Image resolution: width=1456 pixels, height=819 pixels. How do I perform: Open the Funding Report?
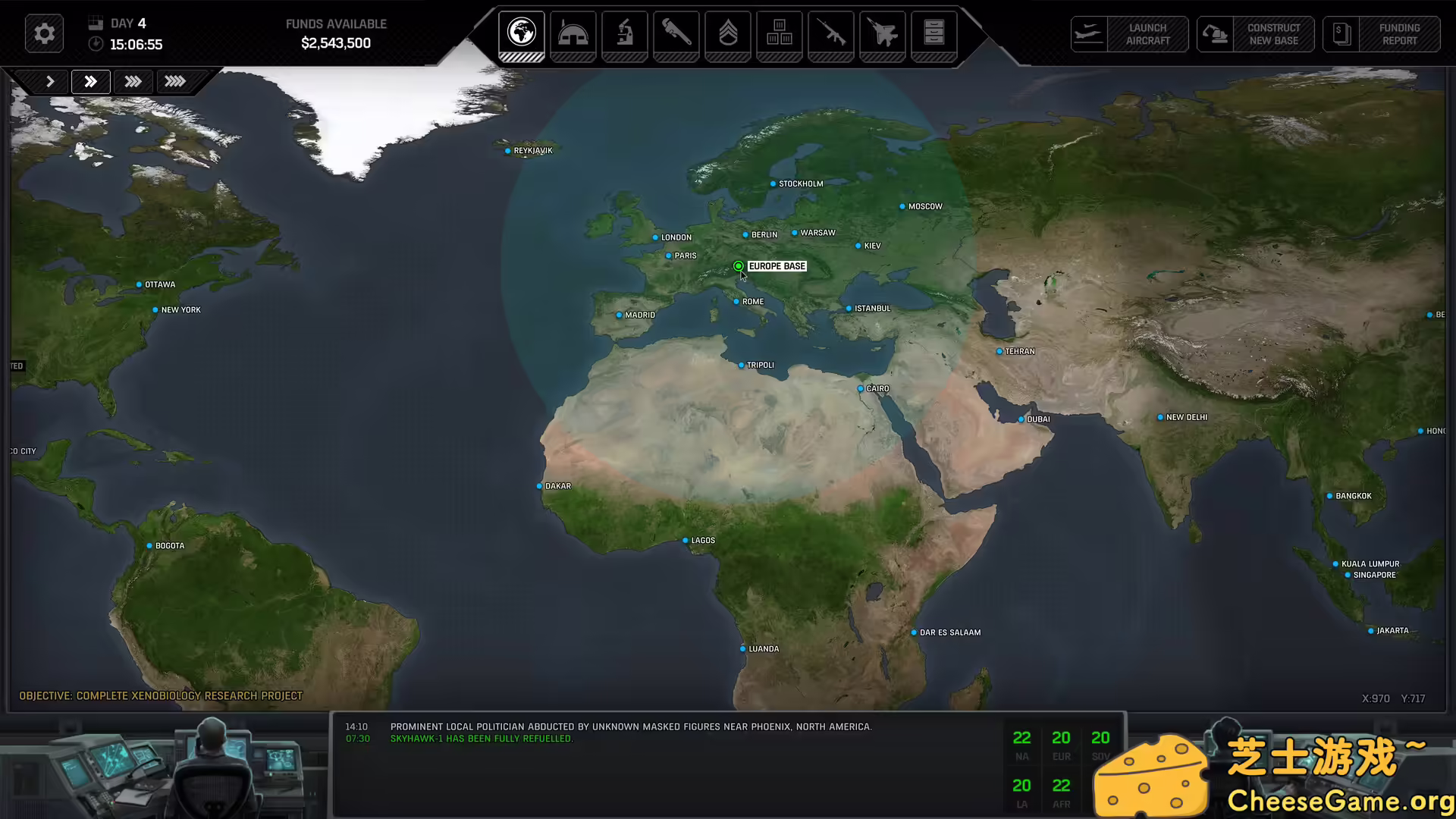(x=1381, y=34)
